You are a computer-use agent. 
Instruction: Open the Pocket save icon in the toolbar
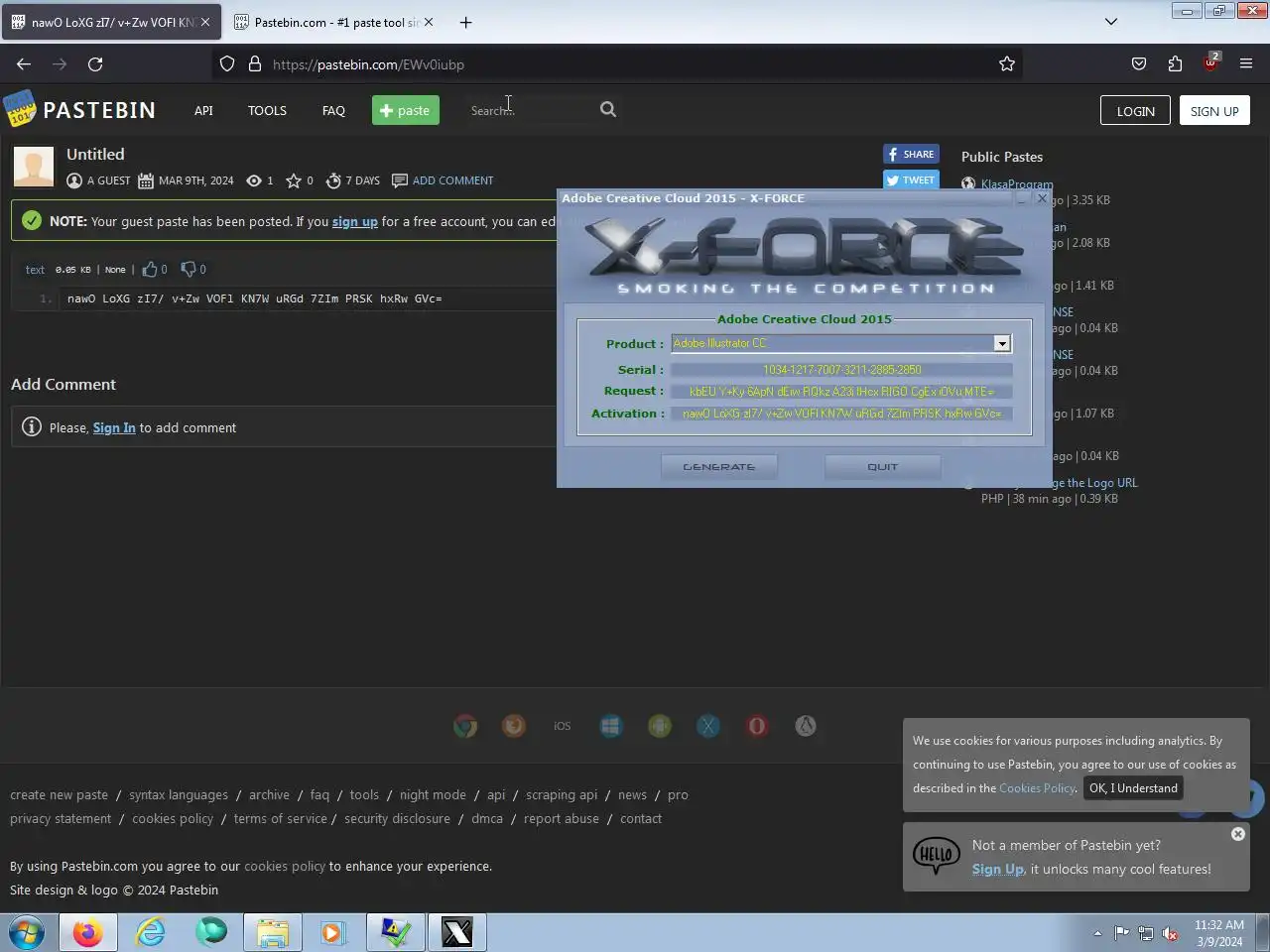pos(1139,64)
